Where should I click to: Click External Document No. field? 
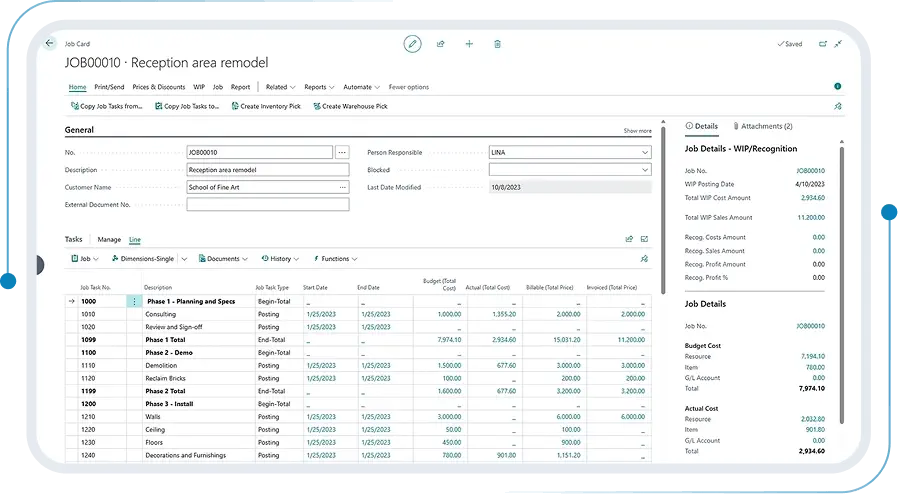(267, 204)
